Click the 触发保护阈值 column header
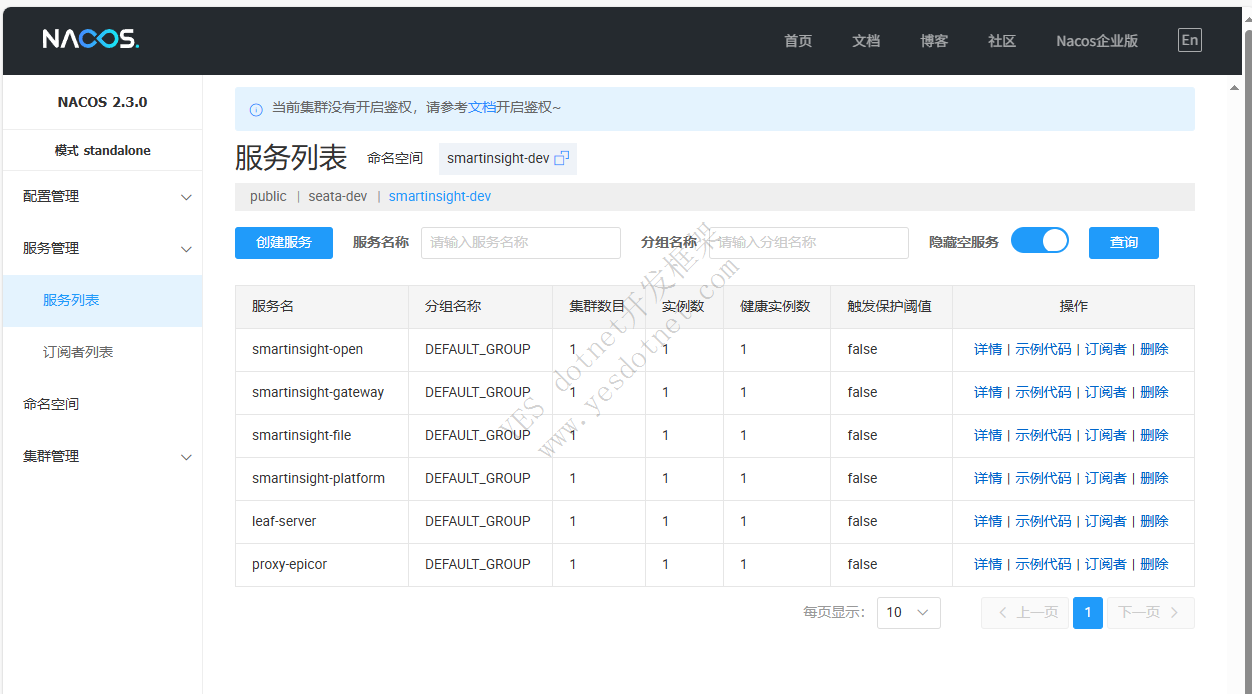 point(889,307)
